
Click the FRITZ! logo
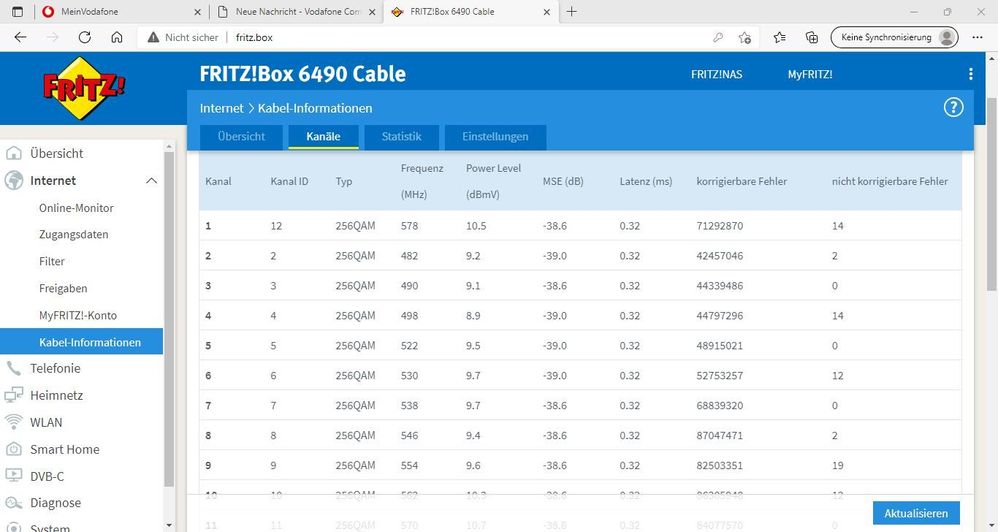tap(83, 88)
